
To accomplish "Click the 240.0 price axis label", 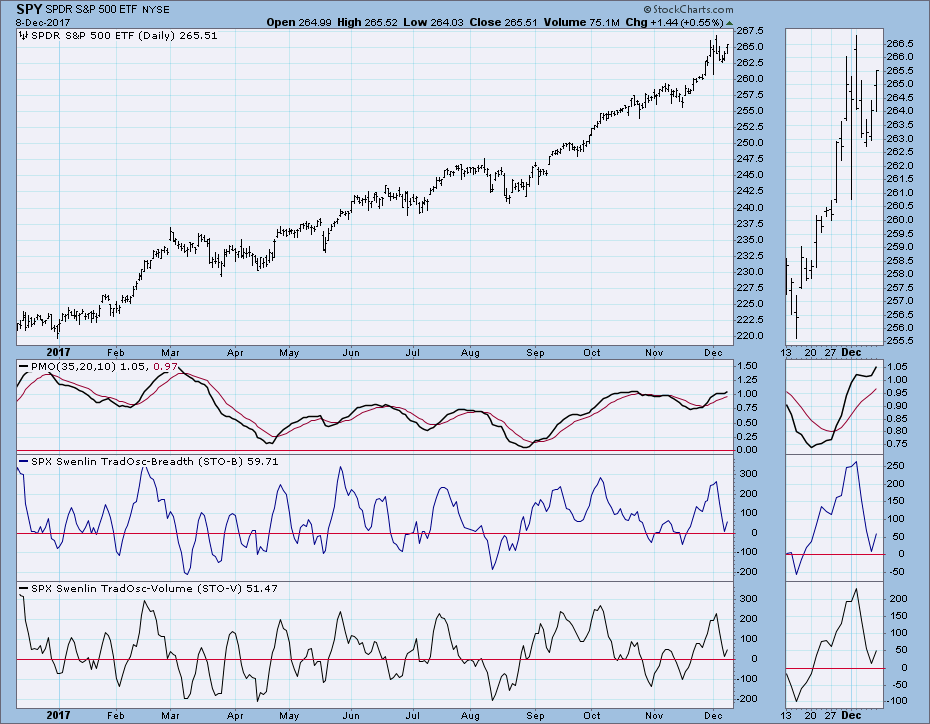I will (750, 208).
